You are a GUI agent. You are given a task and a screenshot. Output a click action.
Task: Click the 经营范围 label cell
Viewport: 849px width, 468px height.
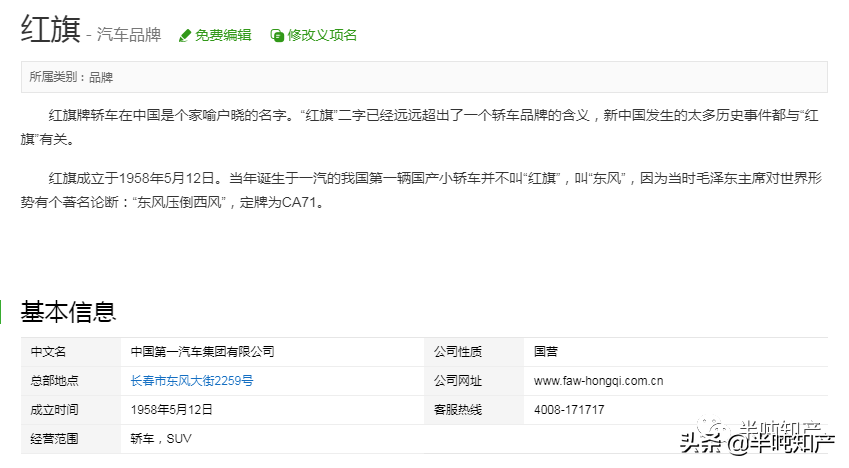click(71, 439)
